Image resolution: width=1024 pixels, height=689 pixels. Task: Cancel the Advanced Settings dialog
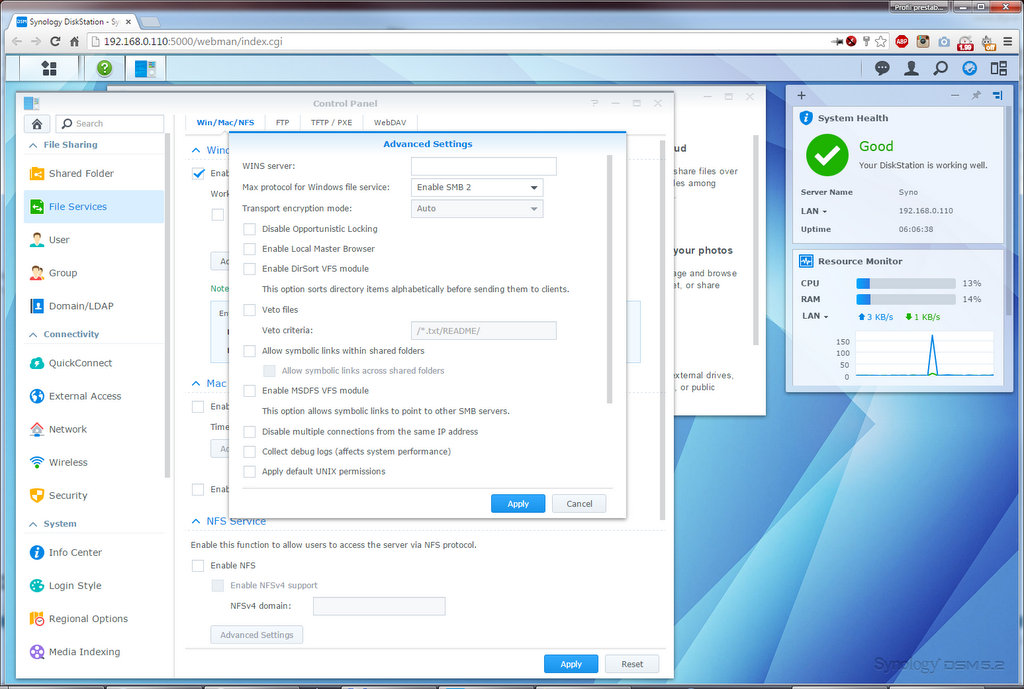(x=579, y=504)
